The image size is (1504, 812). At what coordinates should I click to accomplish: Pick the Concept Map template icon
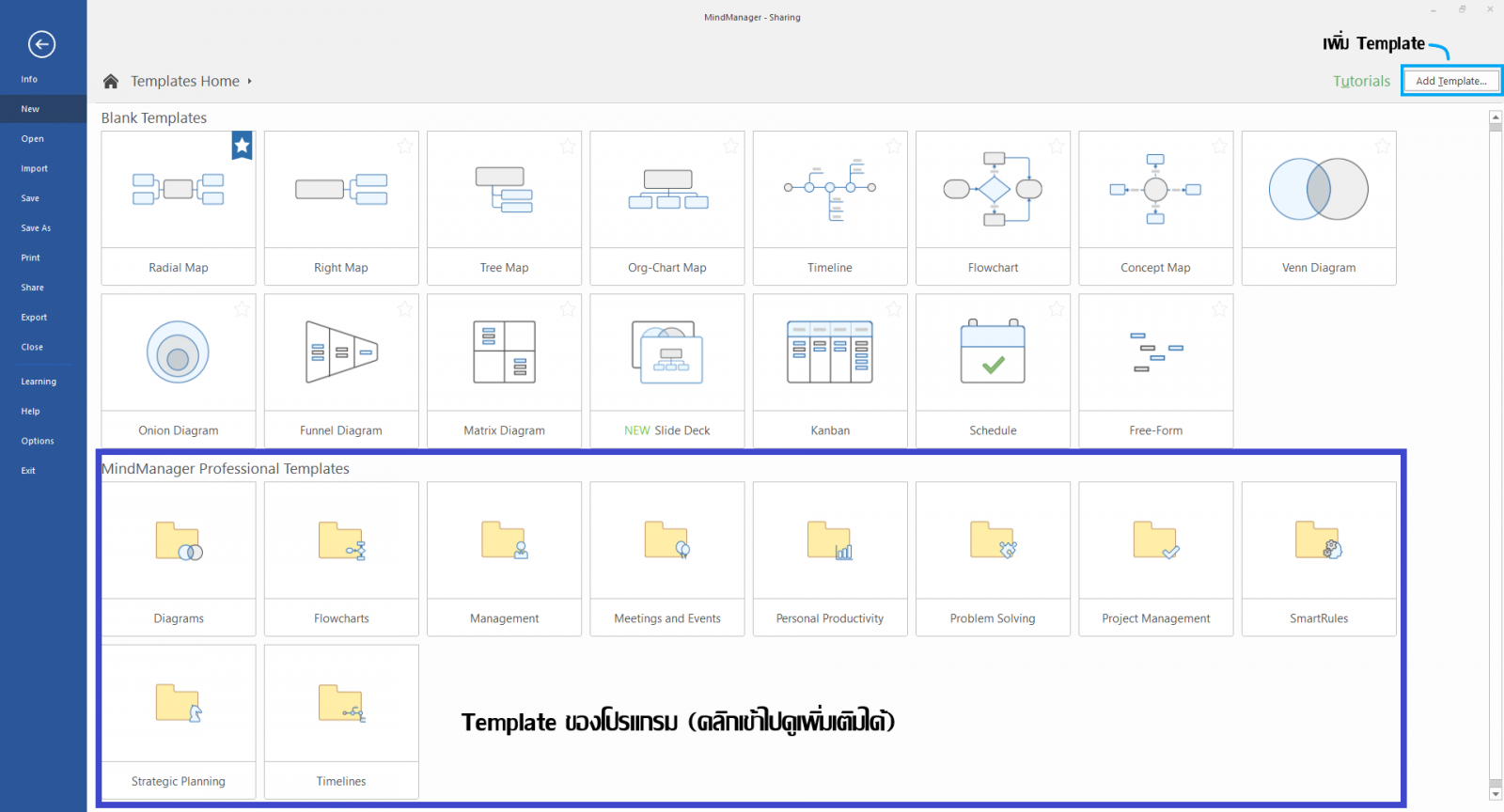coord(1155,189)
